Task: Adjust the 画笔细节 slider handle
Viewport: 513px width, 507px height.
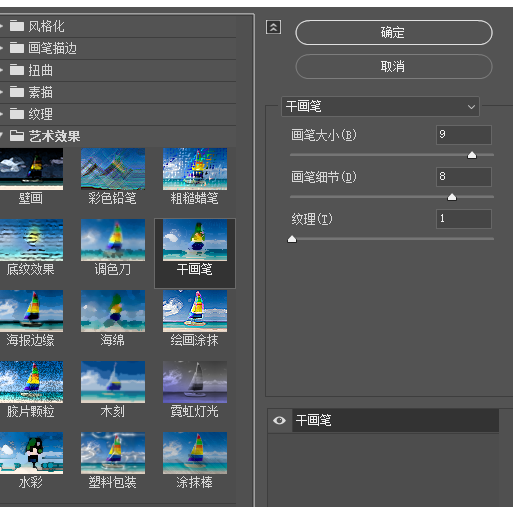Action: pos(452,197)
